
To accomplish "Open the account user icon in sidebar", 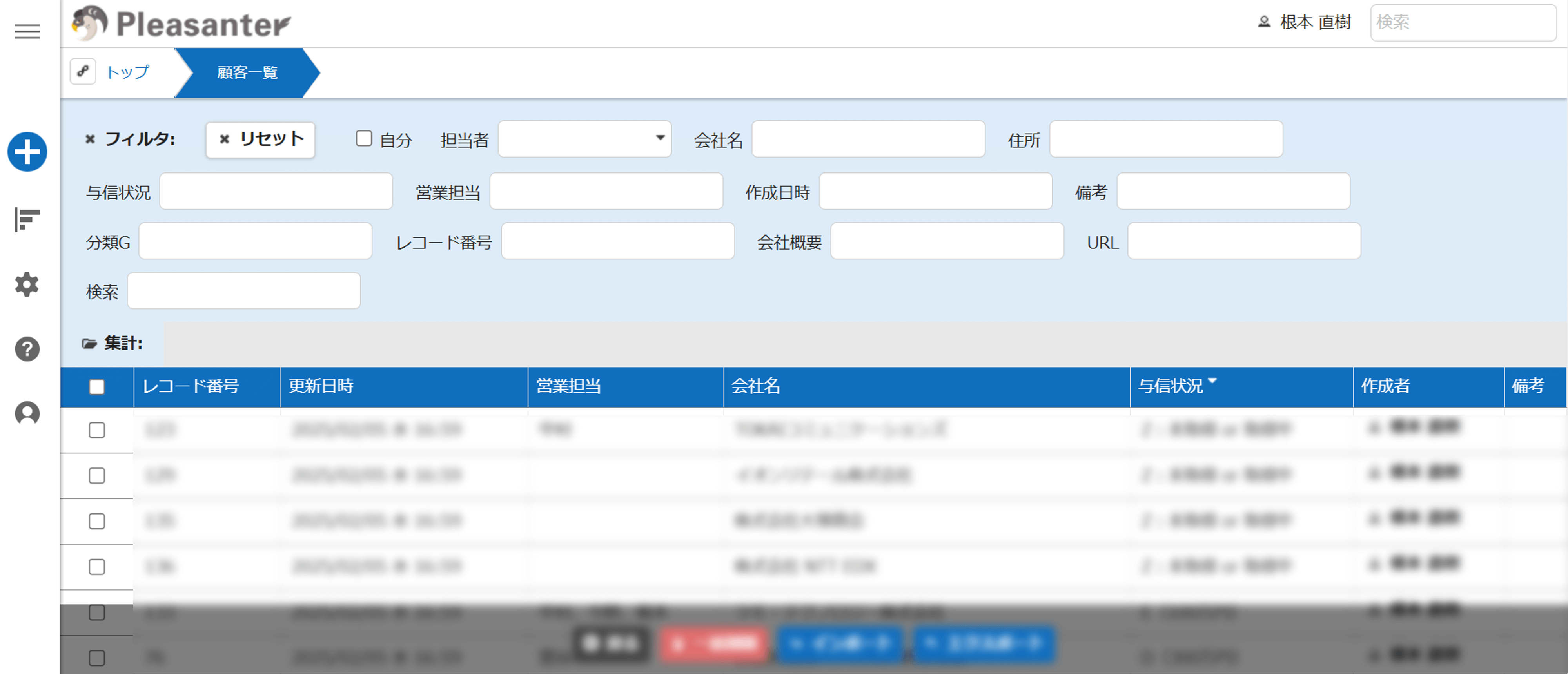I will [27, 414].
